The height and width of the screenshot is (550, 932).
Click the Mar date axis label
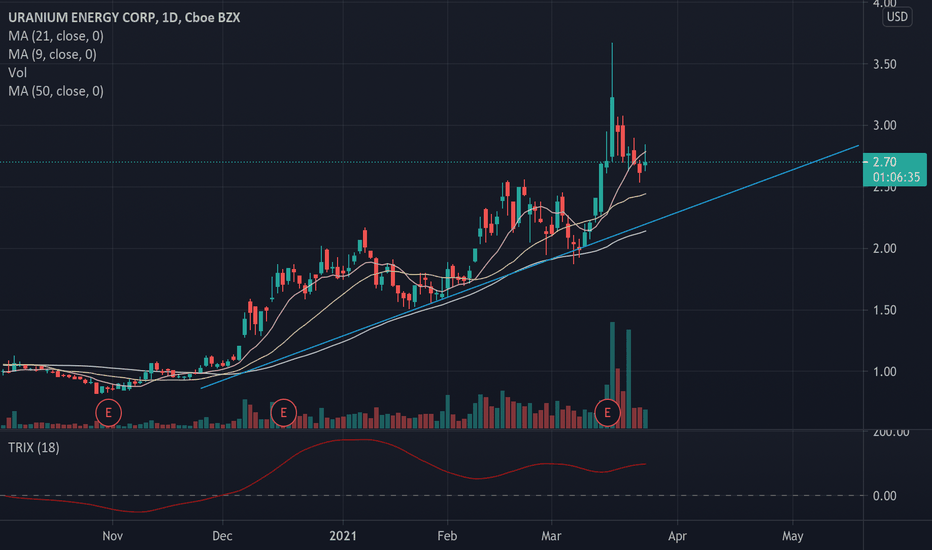[551, 536]
